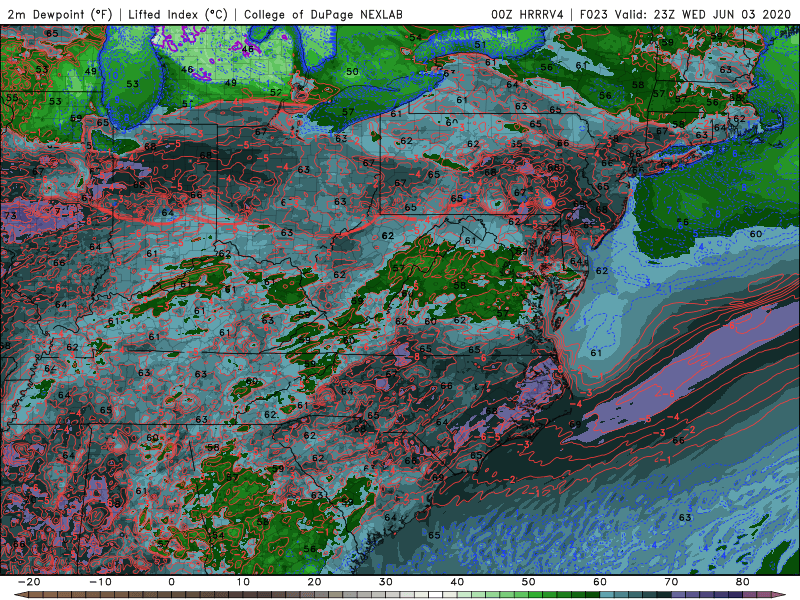Click the 0 label on the color scale
The width and height of the screenshot is (800, 600).
(x=171, y=582)
